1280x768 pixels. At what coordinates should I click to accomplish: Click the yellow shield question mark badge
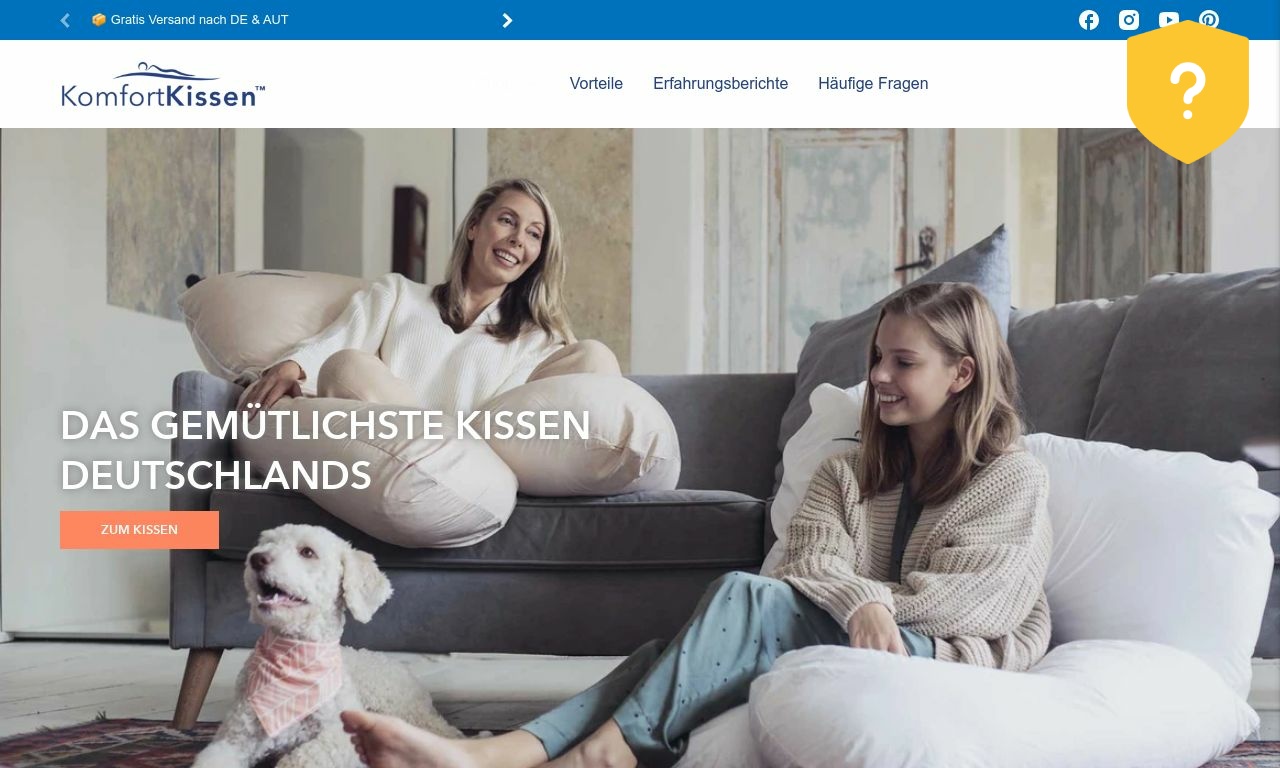pos(1188,91)
